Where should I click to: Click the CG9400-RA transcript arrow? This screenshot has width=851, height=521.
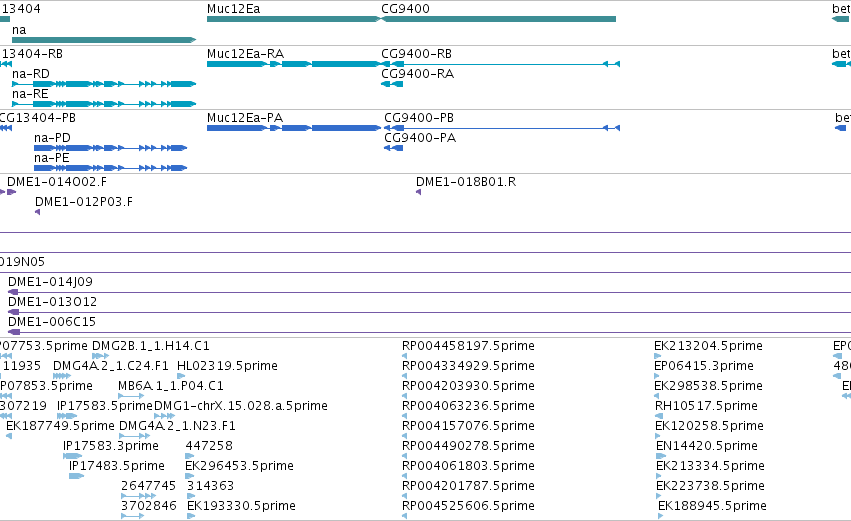[392, 84]
